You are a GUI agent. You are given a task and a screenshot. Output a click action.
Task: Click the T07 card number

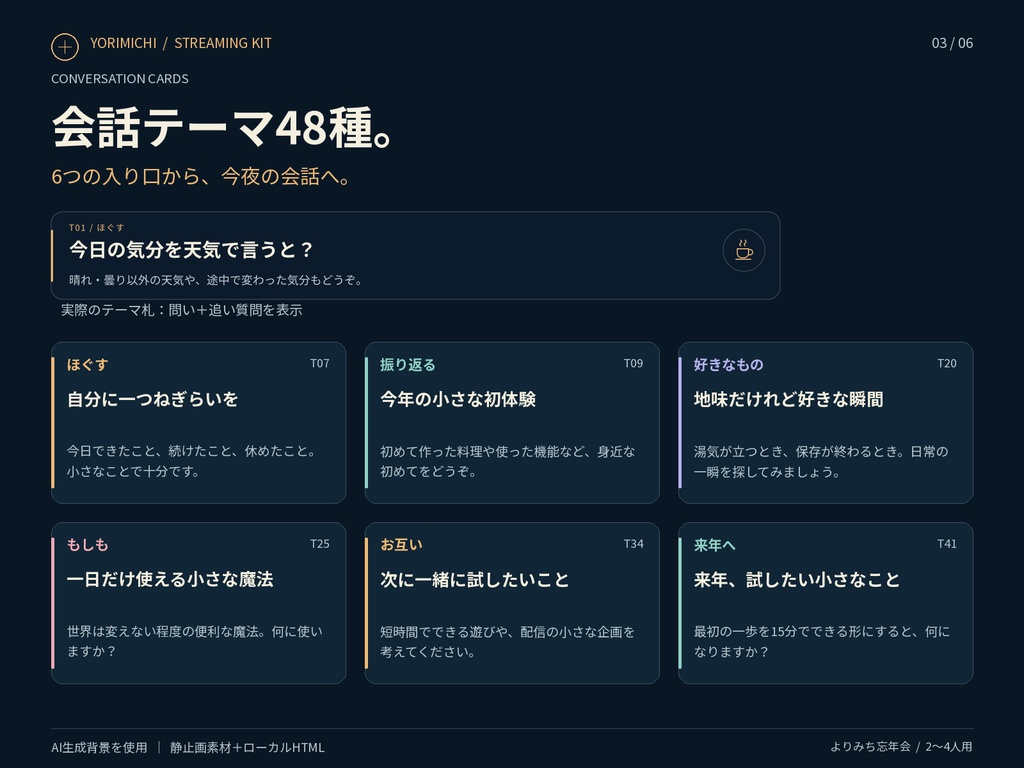[320, 363]
